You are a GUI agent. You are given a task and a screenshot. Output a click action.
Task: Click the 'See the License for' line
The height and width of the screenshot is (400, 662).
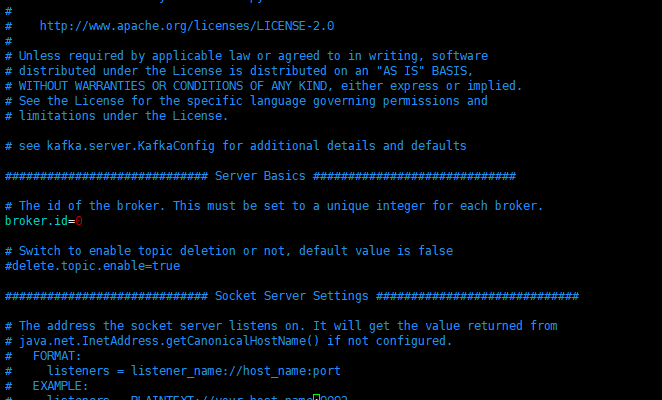click(246, 101)
